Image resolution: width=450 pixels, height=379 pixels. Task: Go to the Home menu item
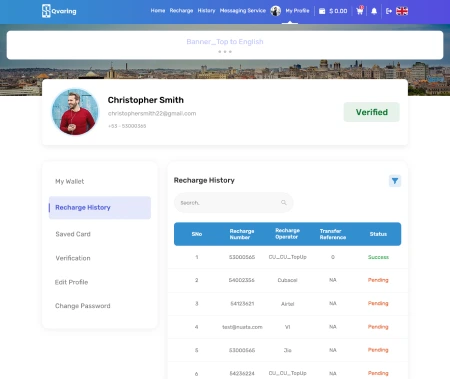[158, 11]
